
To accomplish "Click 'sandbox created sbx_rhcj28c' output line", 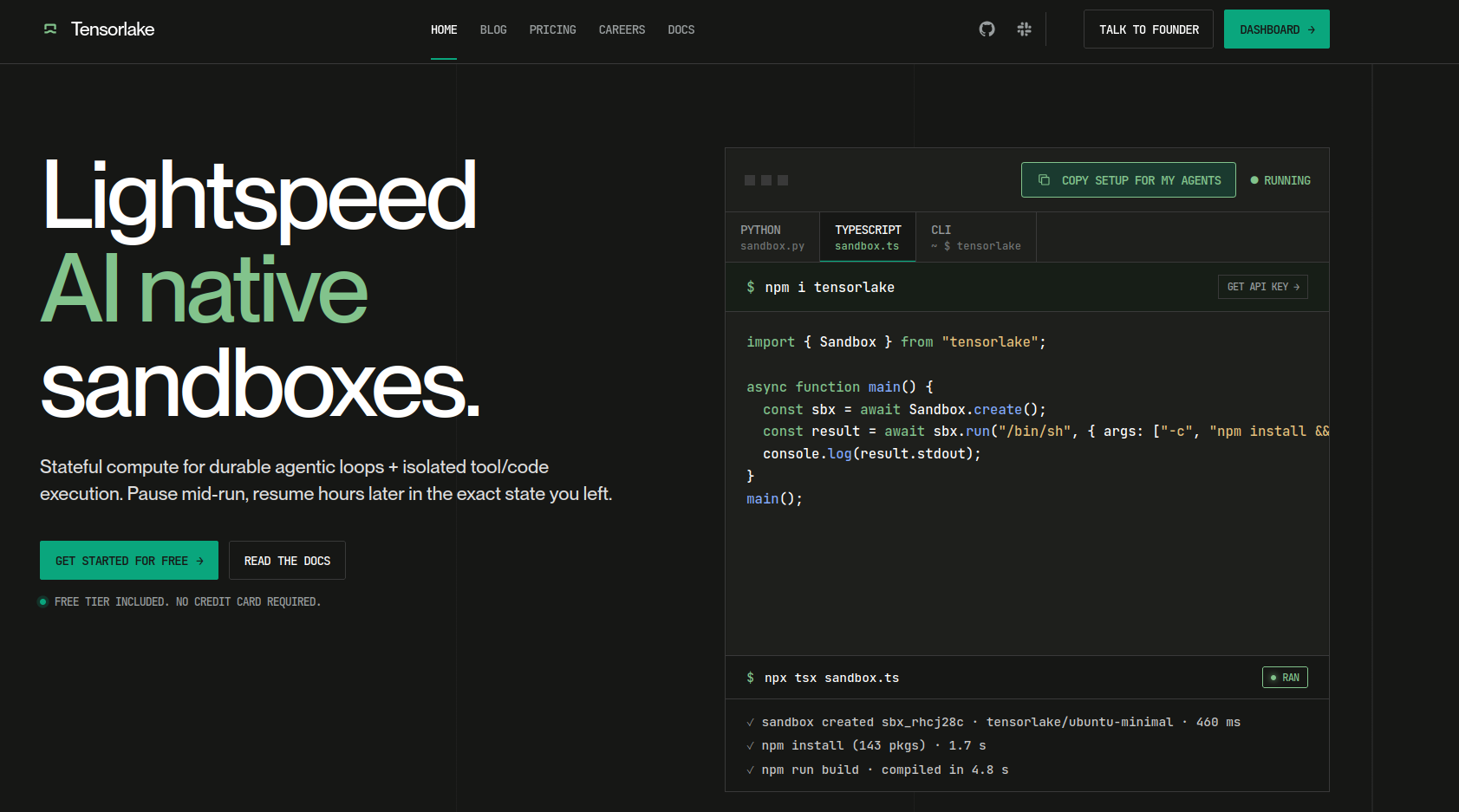I will 1001,722.
